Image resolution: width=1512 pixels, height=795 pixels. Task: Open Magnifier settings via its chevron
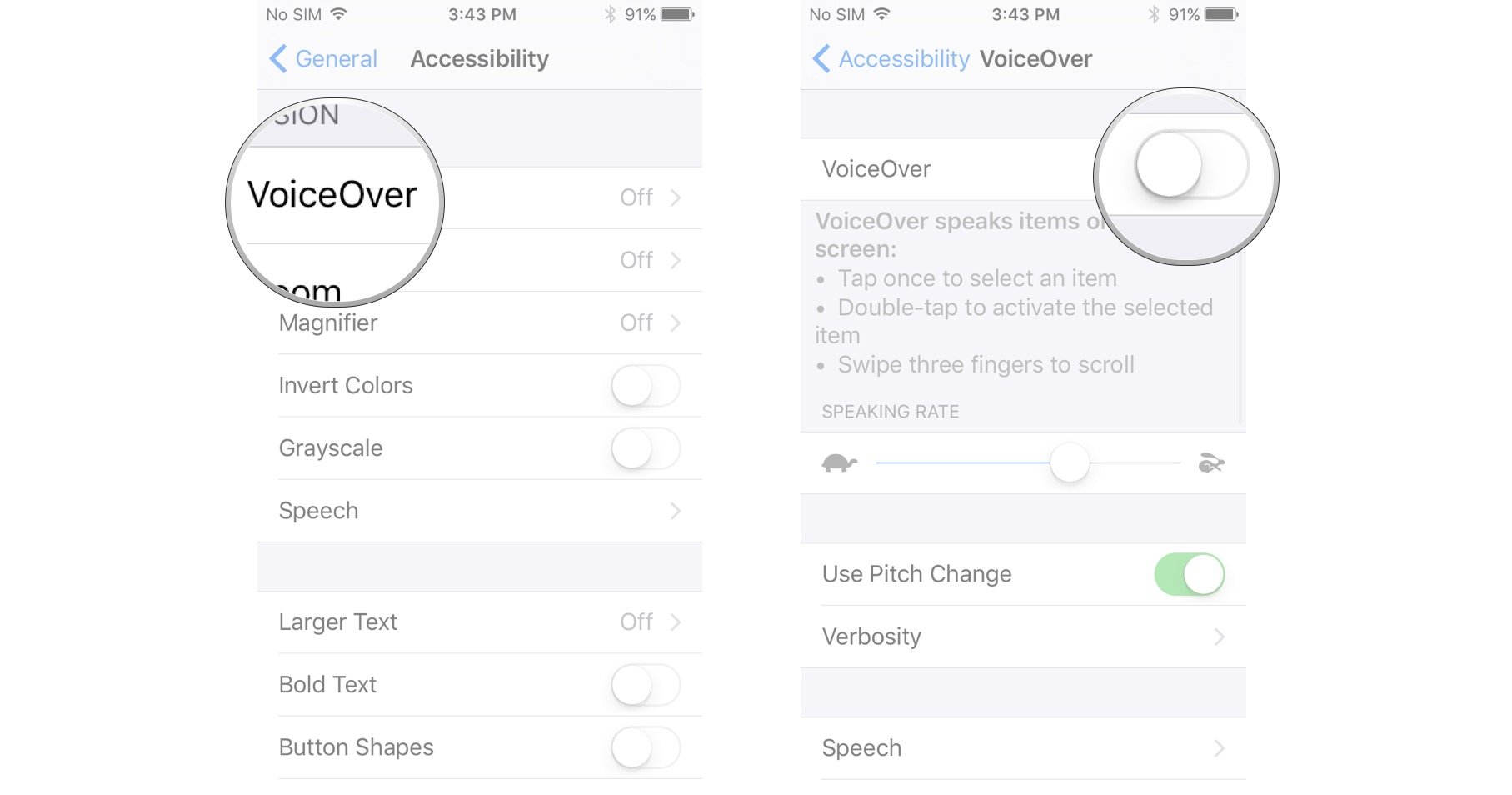pyautogui.click(x=676, y=322)
